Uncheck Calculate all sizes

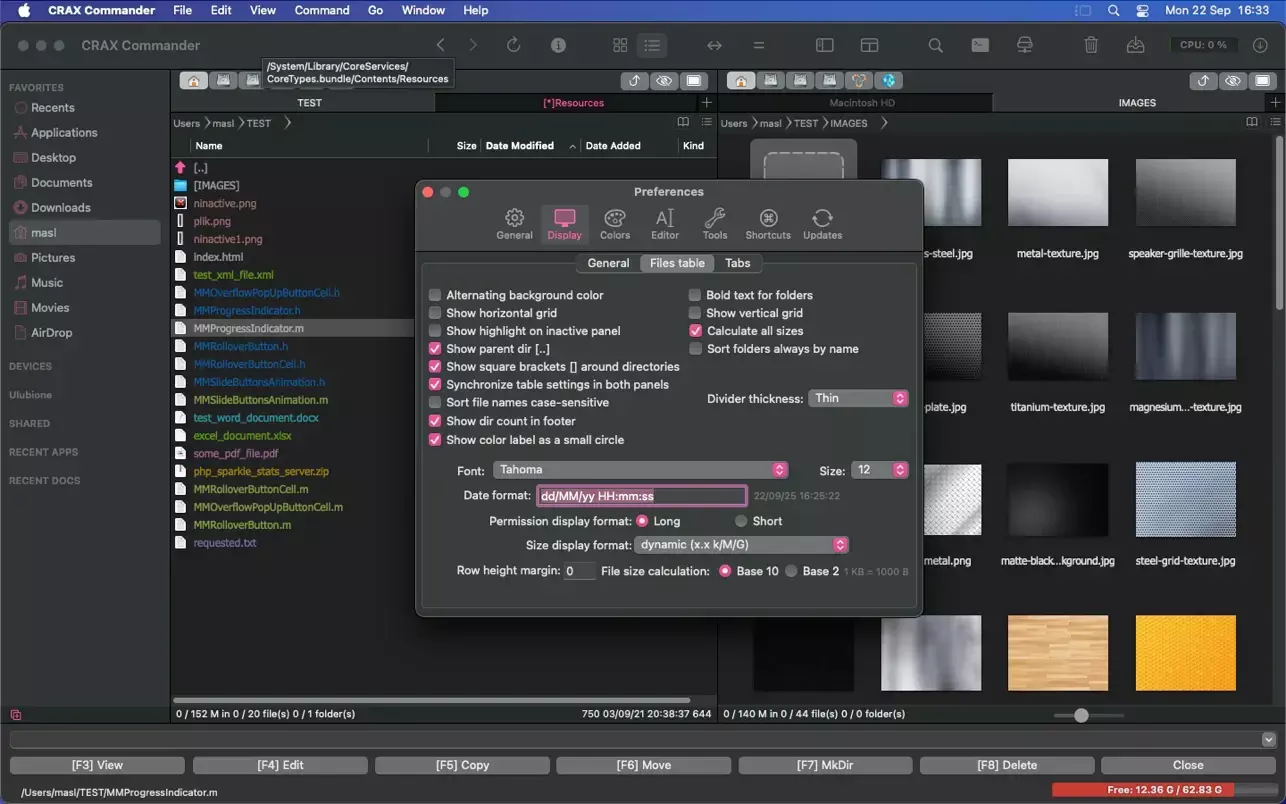[695, 331]
